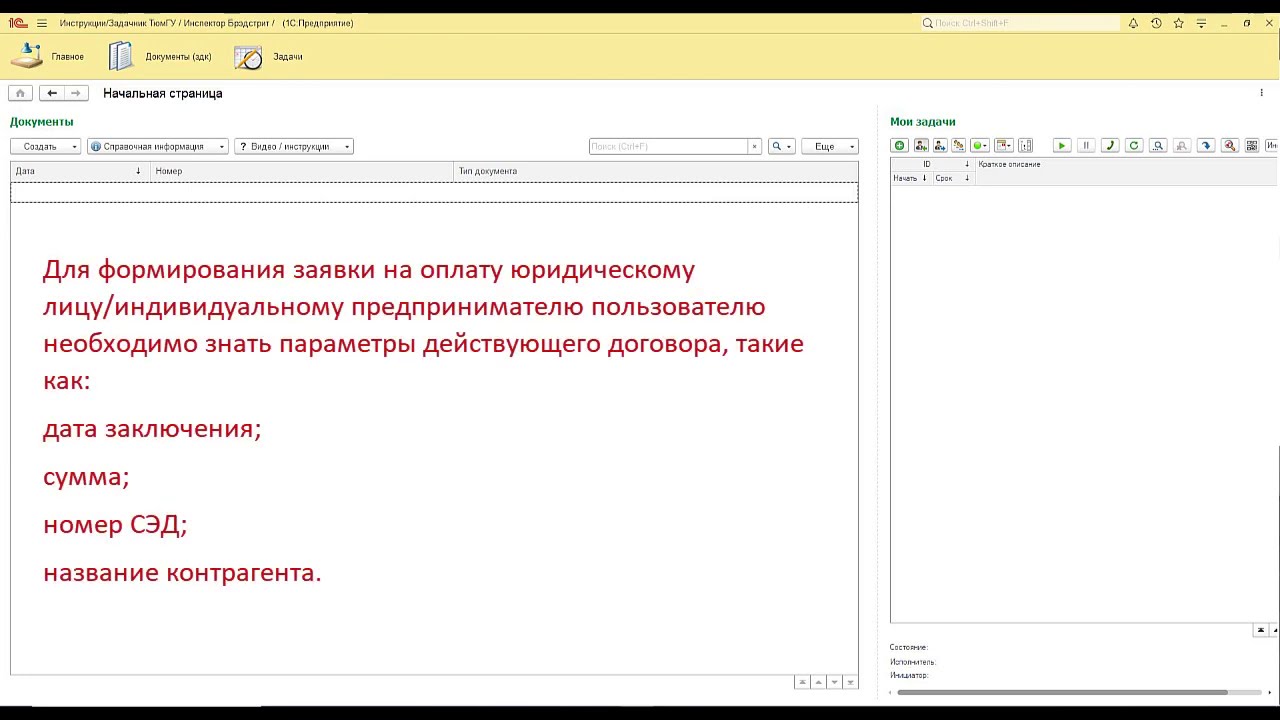Image resolution: width=1280 pixels, height=720 pixels.
Task: Open favorites star
Action: [x=1179, y=23]
